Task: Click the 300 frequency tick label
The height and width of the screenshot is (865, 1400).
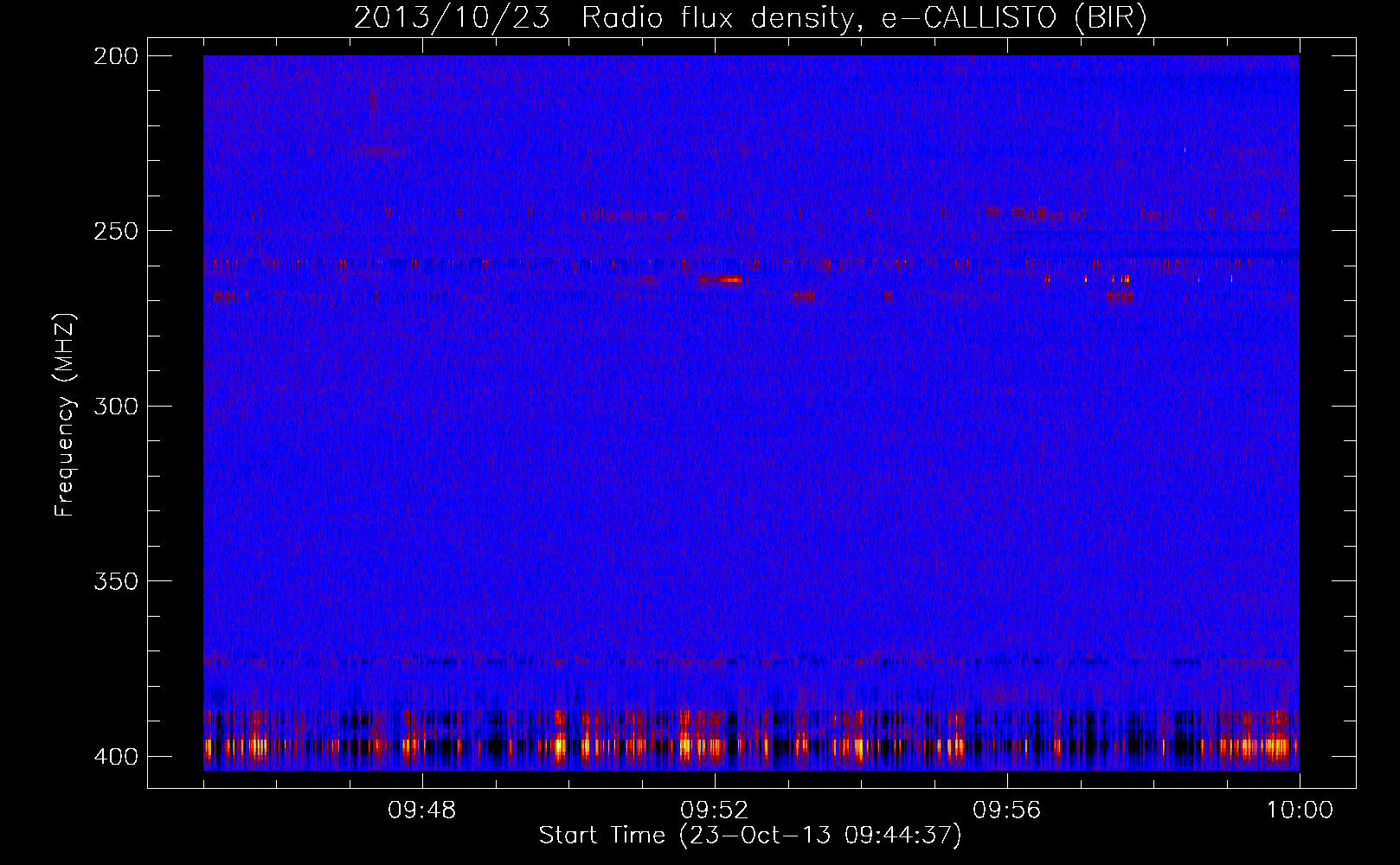Action: 116,407
